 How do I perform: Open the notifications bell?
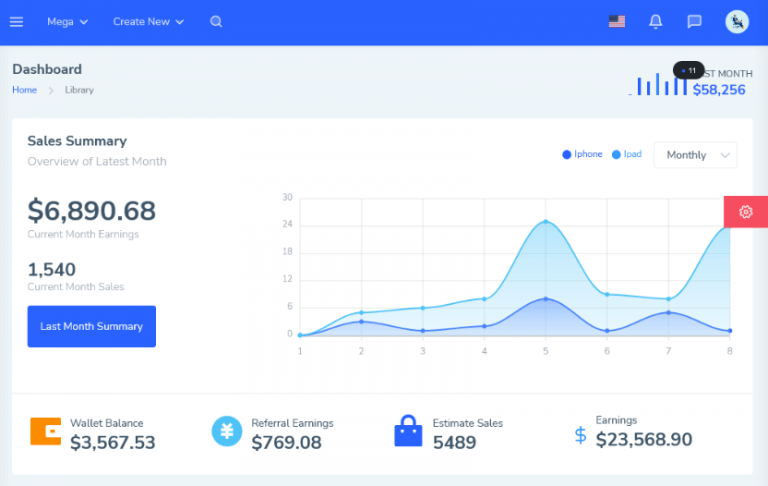(655, 22)
